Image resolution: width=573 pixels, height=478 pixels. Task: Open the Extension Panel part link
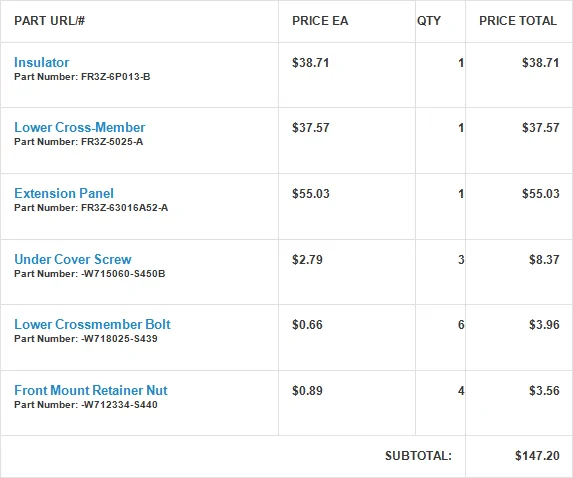pyautogui.click(x=64, y=193)
